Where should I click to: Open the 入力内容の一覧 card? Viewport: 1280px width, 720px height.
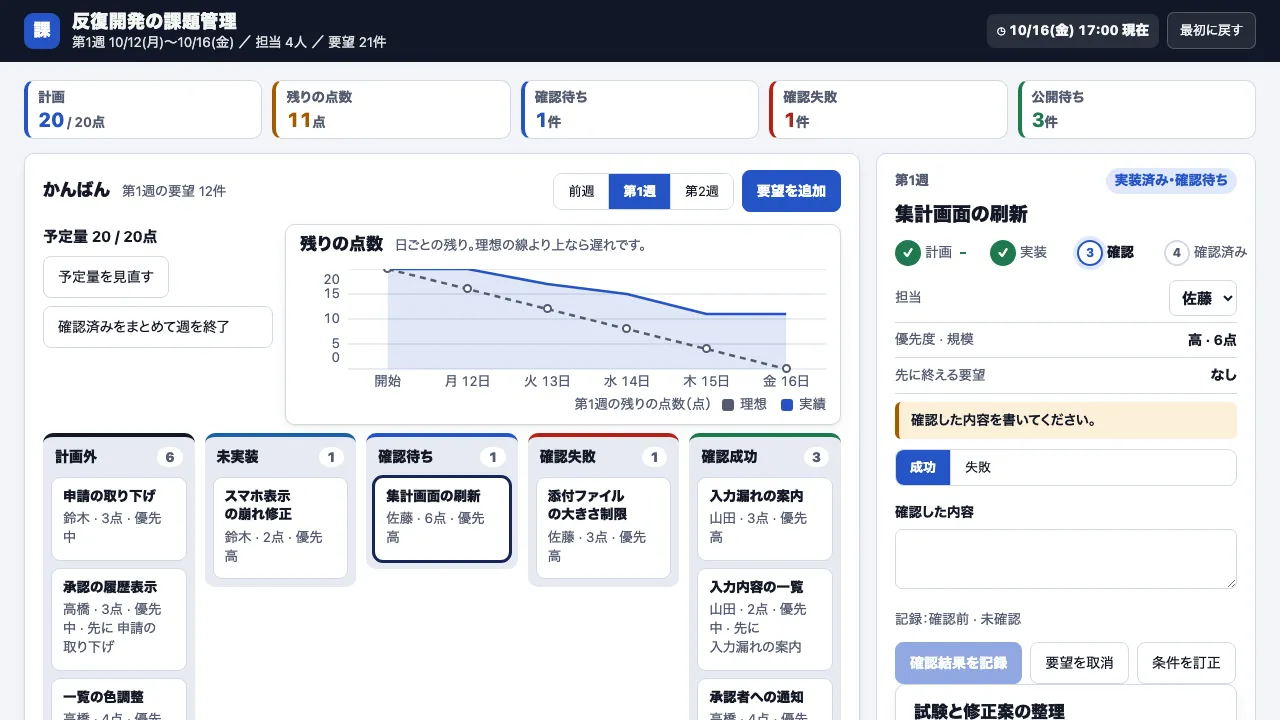[x=765, y=619]
